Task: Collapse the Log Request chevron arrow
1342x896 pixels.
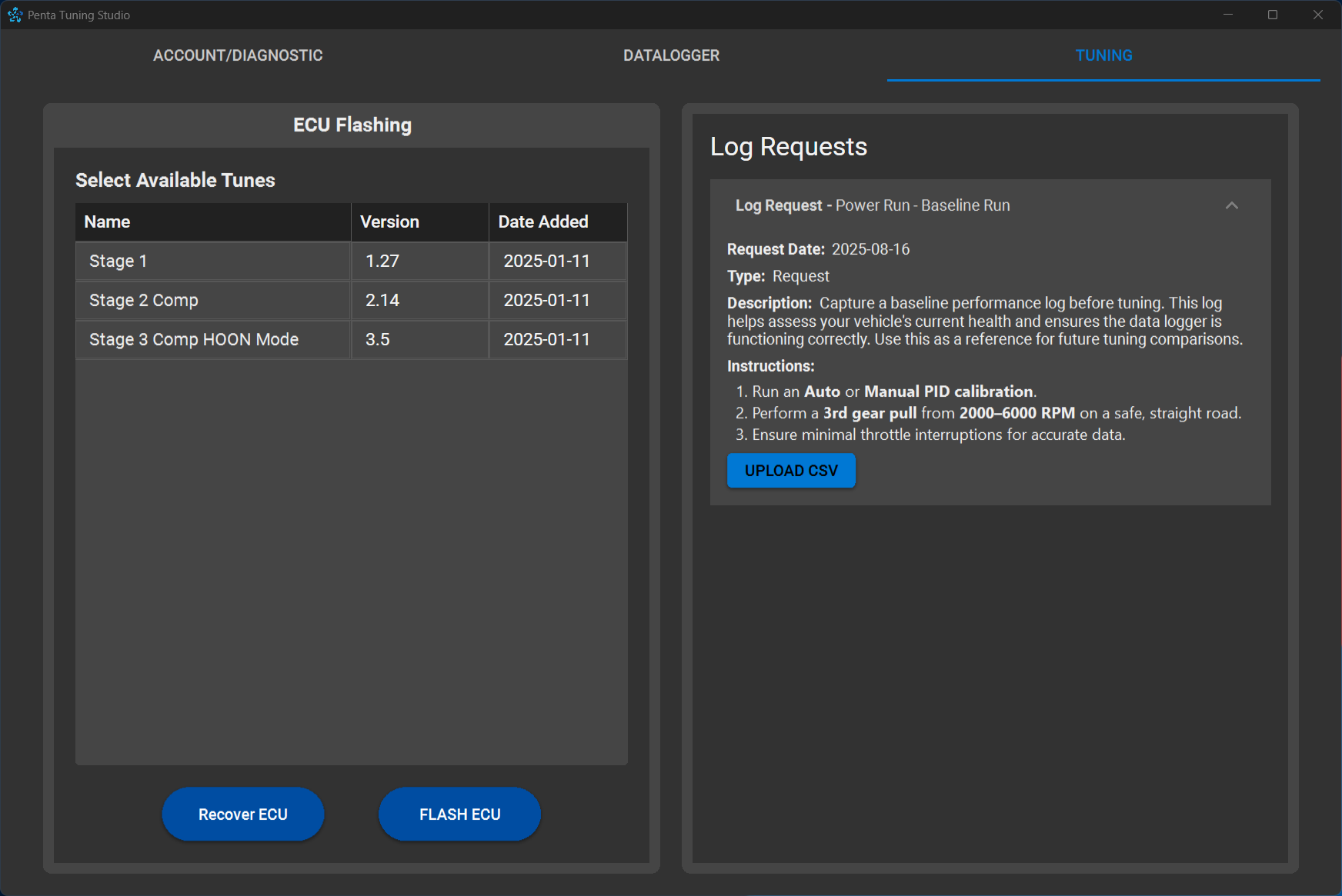Action: point(1231,205)
